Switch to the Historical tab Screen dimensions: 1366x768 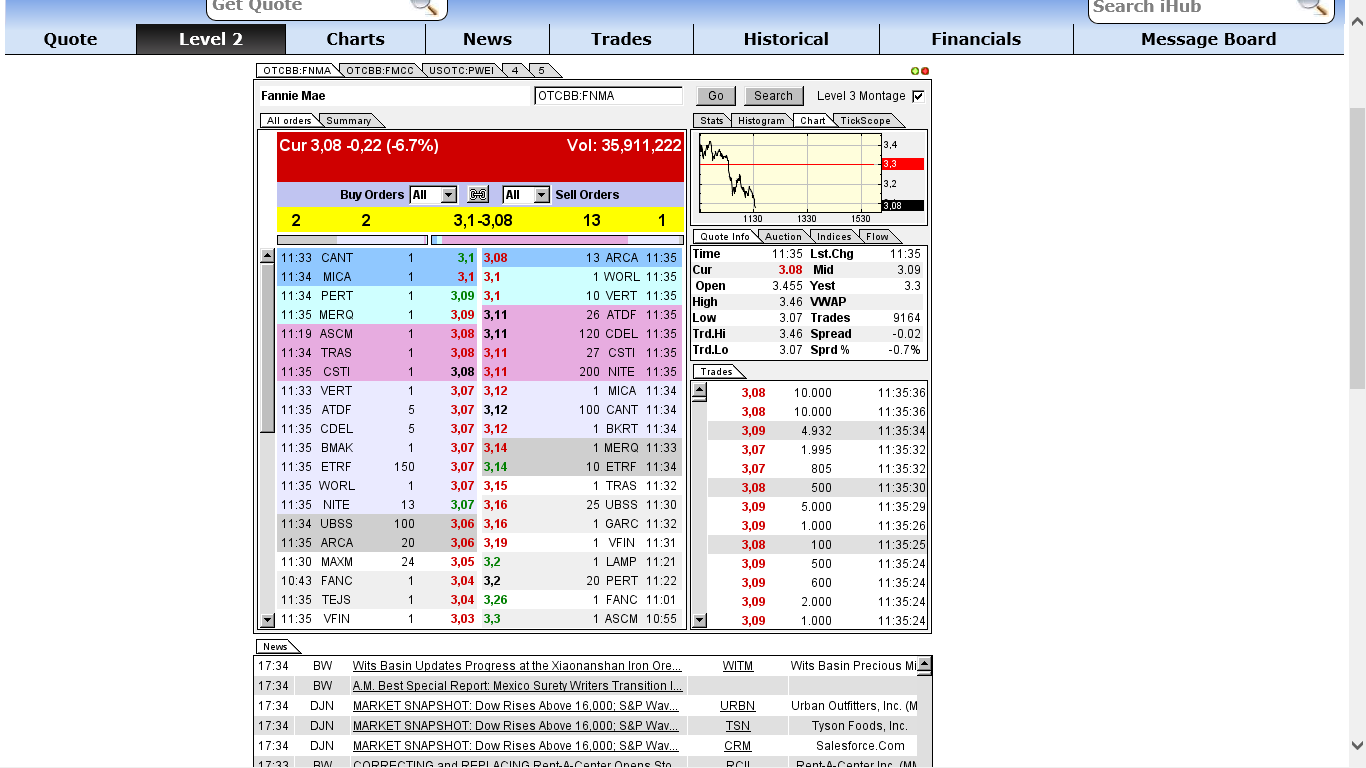(x=786, y=38)
